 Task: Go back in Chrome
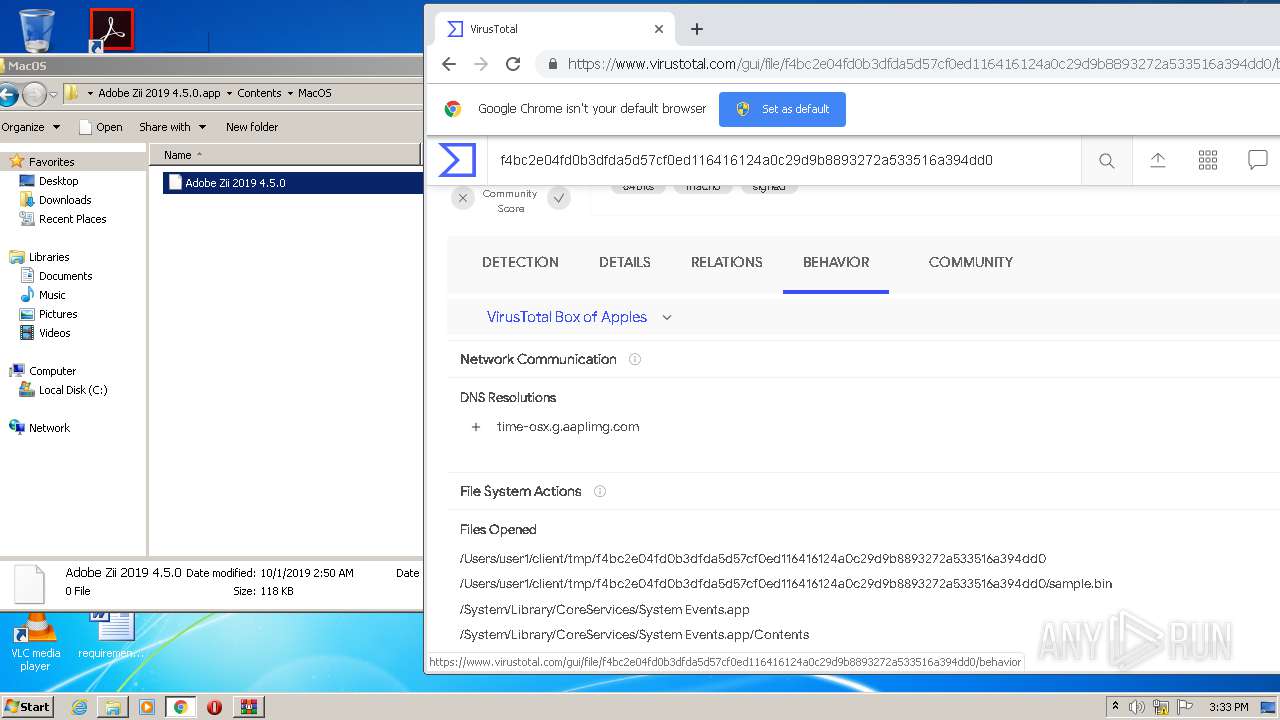(449, 64)
